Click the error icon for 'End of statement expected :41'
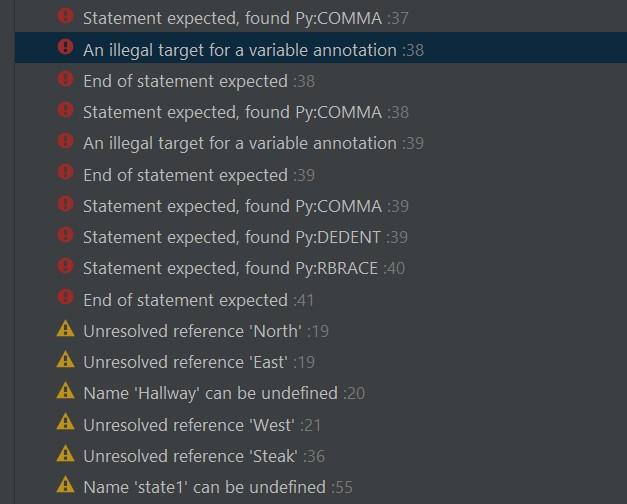Screen dimensions: 627x504 pos(65,297)
